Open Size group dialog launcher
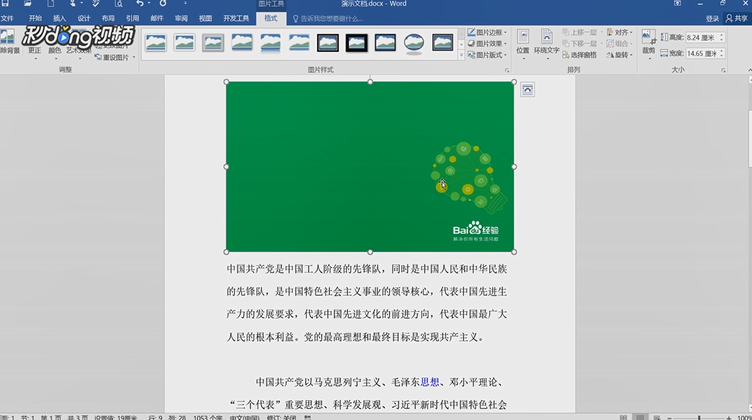 [x=723, y=70]
